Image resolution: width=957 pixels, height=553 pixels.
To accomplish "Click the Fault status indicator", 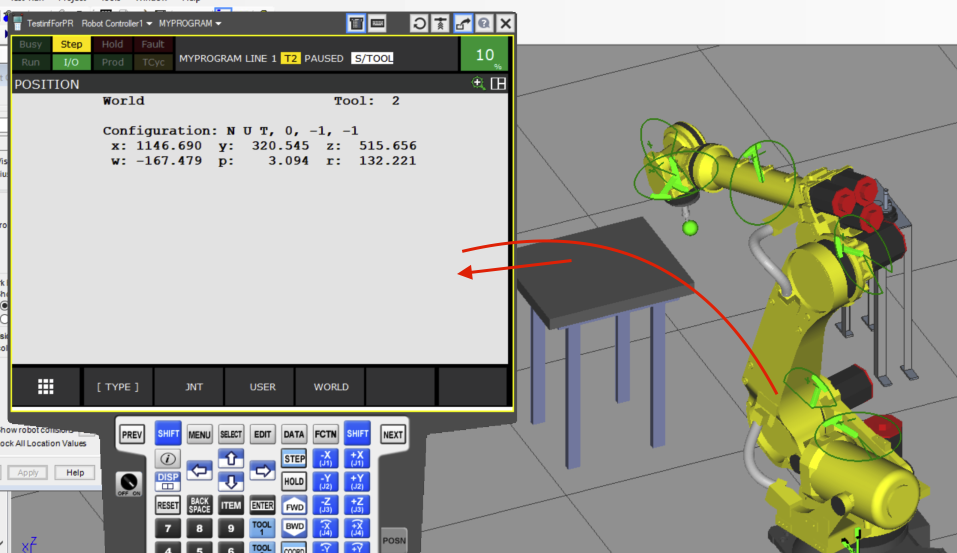I will click(x=153, y=44).
